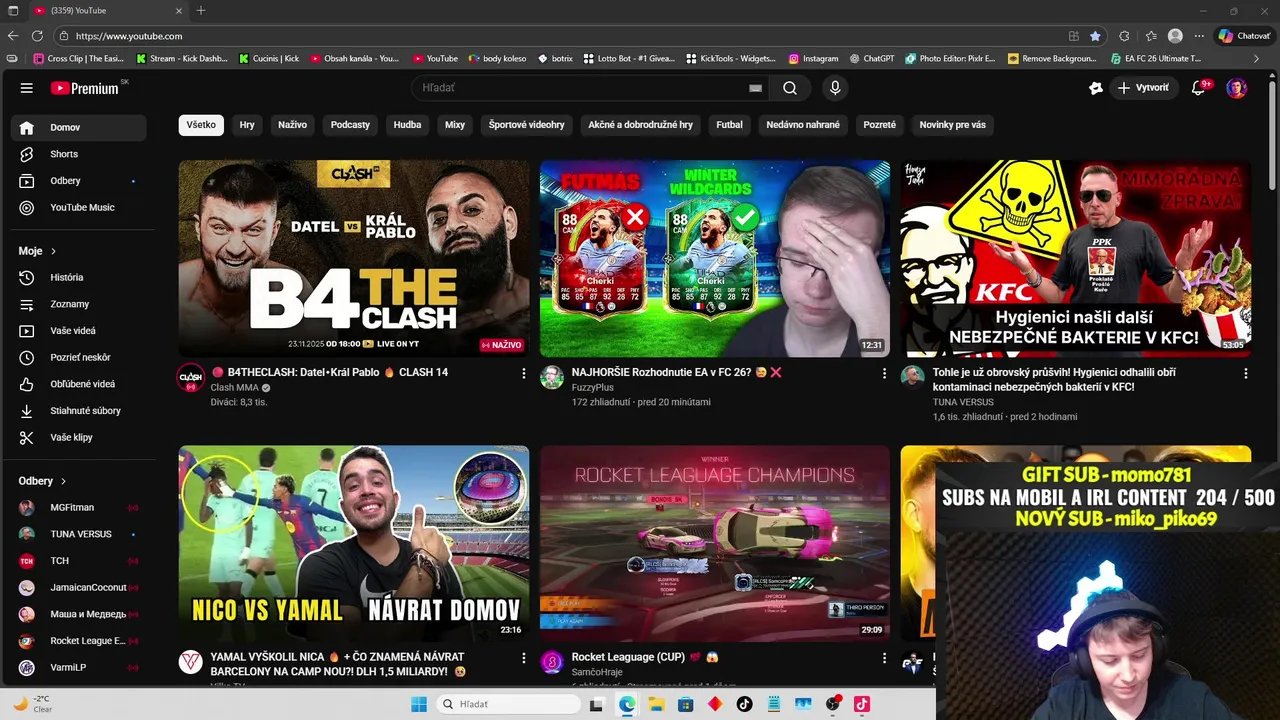Select Akčné a dobrodružné hry chip
The width and height of the screenshot is (1280, 720).
pyautogui.click(x=641, y=125)
